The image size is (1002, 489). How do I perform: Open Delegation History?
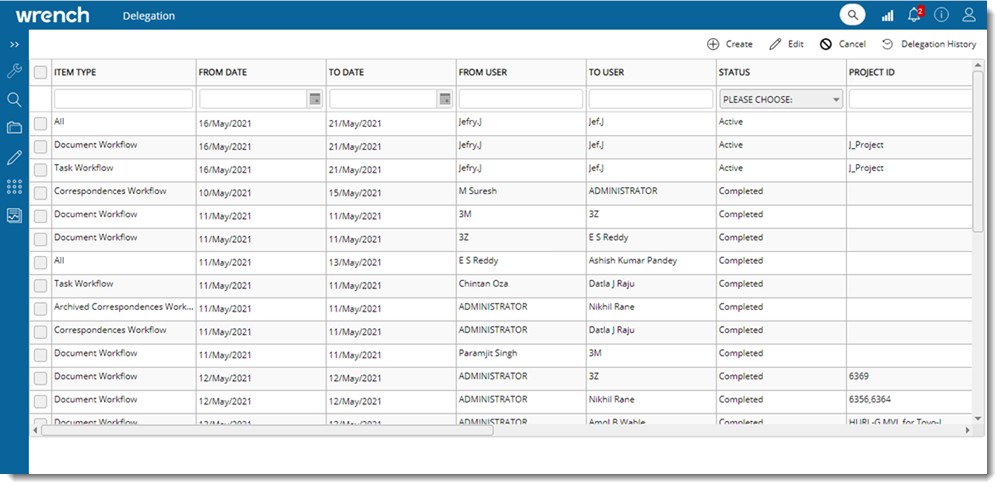coord(929,44)
